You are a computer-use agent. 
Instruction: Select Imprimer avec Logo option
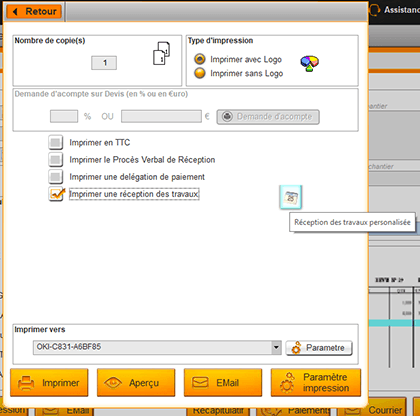coord(200,59)
